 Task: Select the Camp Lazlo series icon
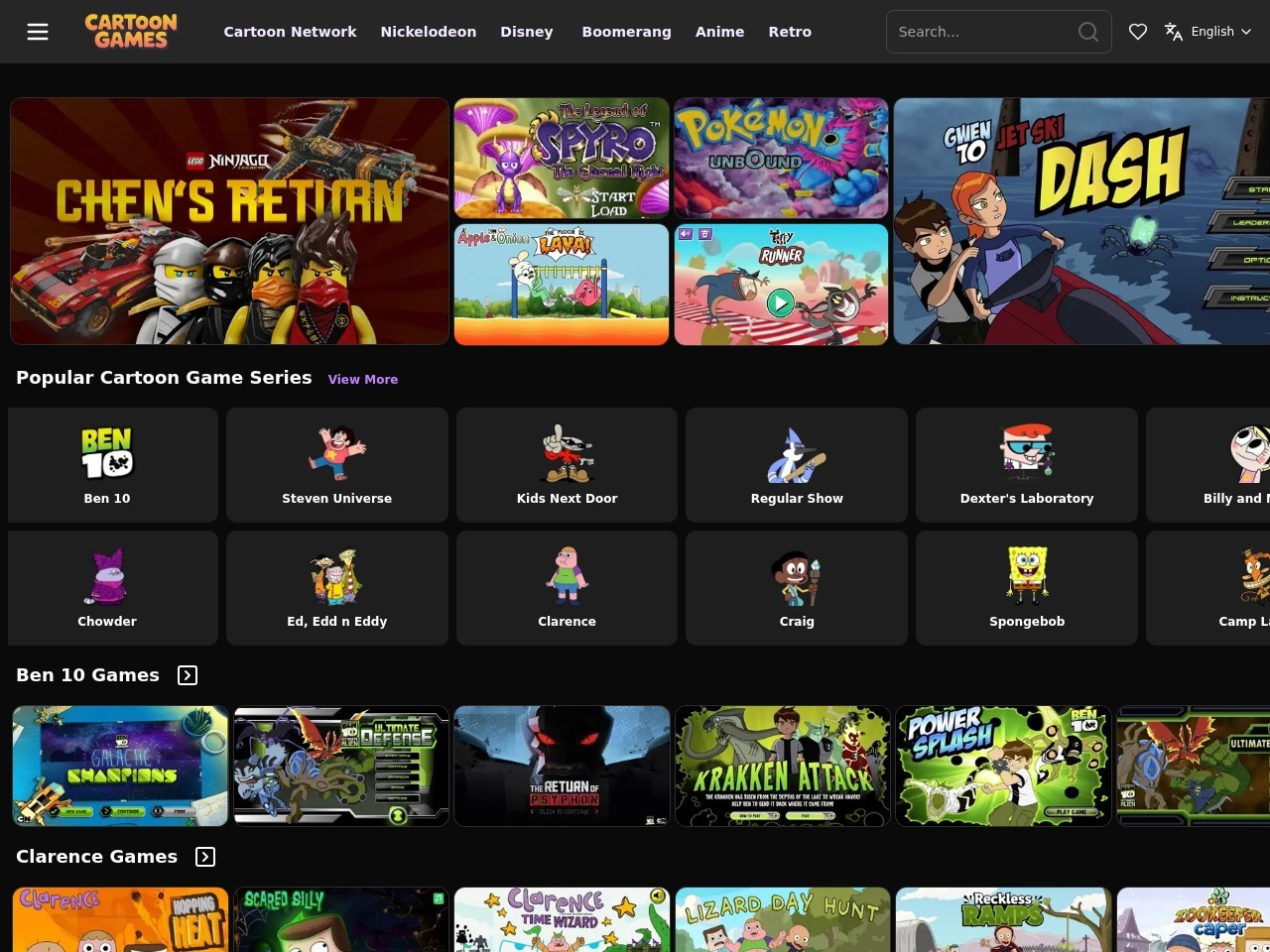click(x=1255, y=575)
